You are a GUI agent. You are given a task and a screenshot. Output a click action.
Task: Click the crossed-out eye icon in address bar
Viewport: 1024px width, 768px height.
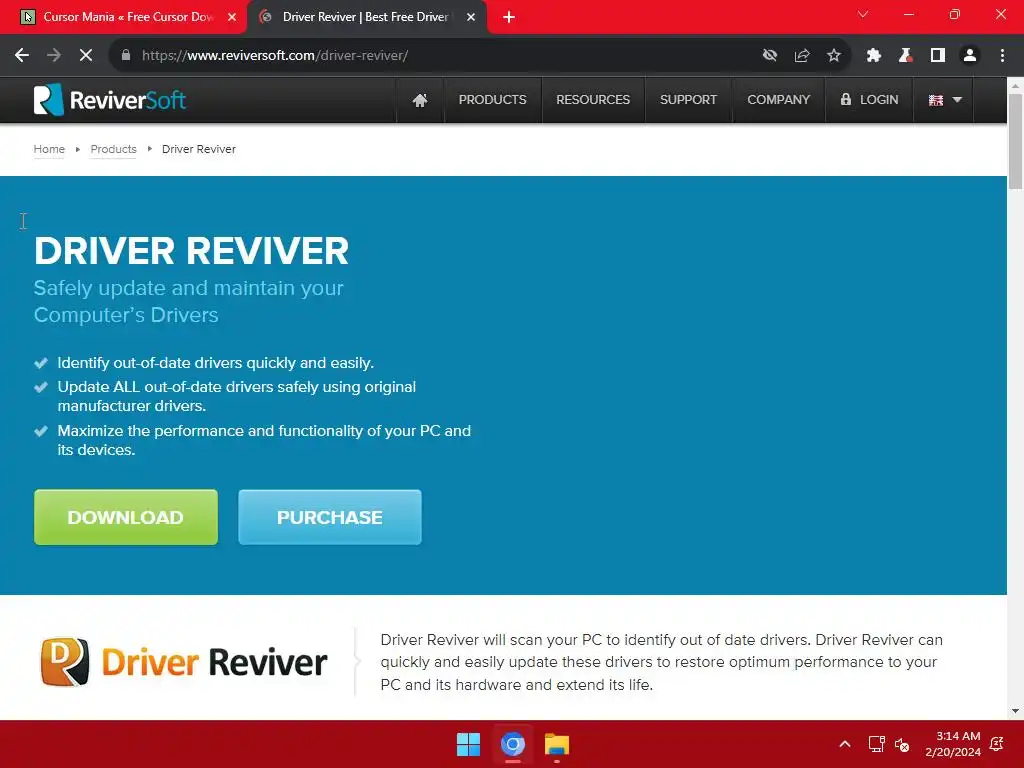770,56
